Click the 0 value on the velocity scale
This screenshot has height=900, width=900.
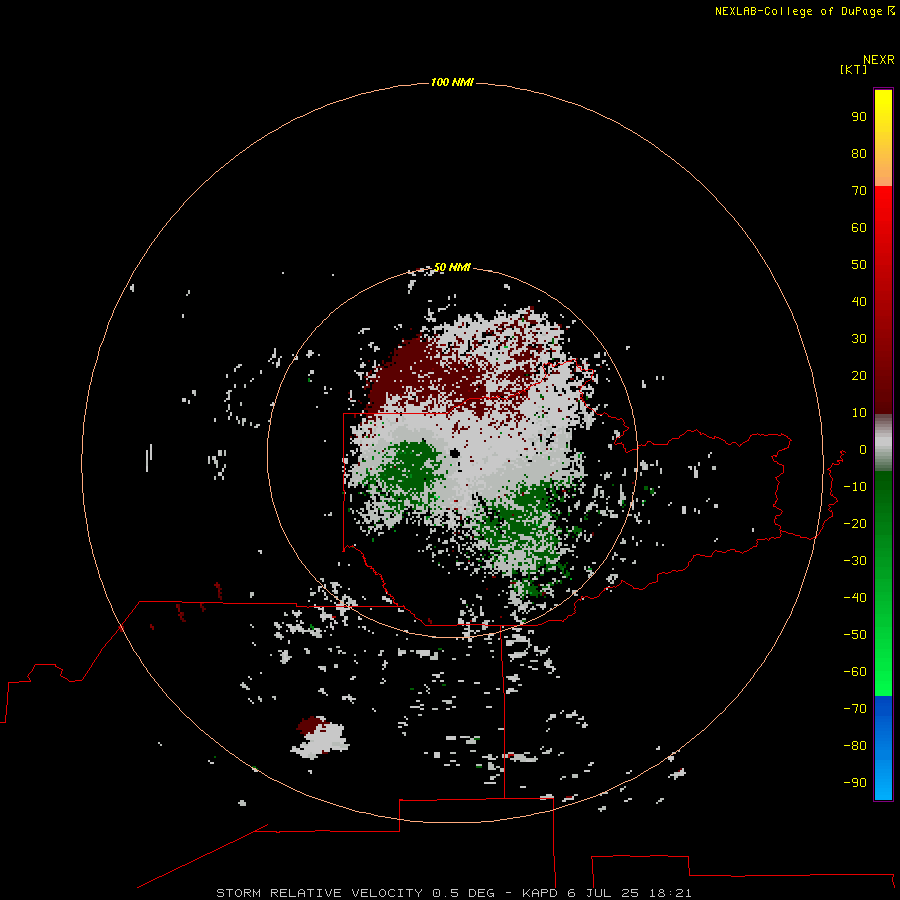(x=863, y=449)
